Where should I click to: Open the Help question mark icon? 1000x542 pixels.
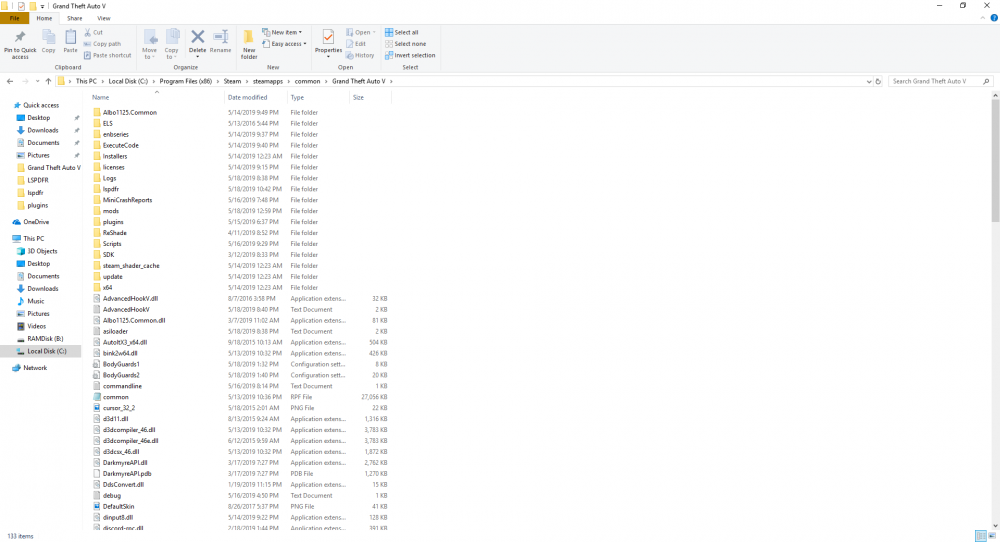994,18
